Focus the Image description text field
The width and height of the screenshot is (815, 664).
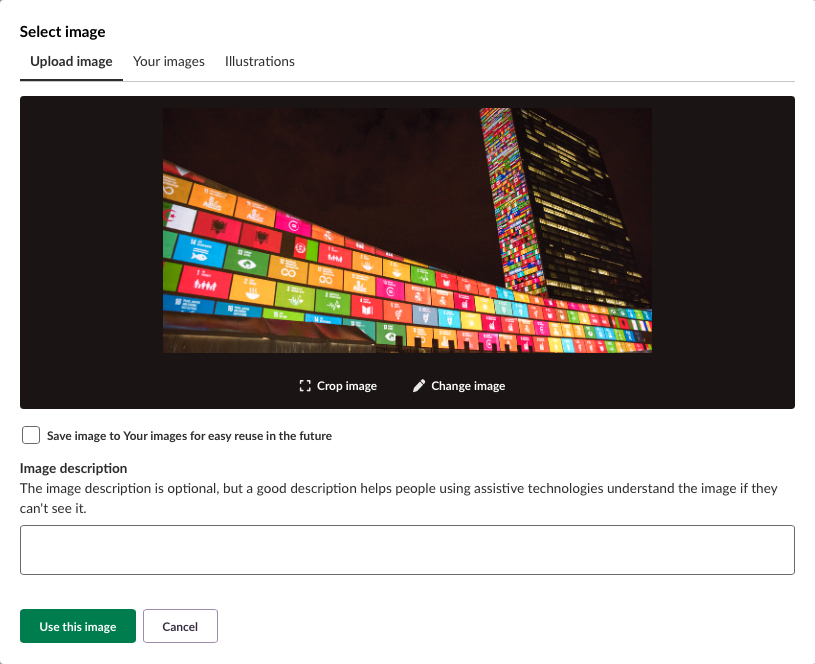(407, 550)
